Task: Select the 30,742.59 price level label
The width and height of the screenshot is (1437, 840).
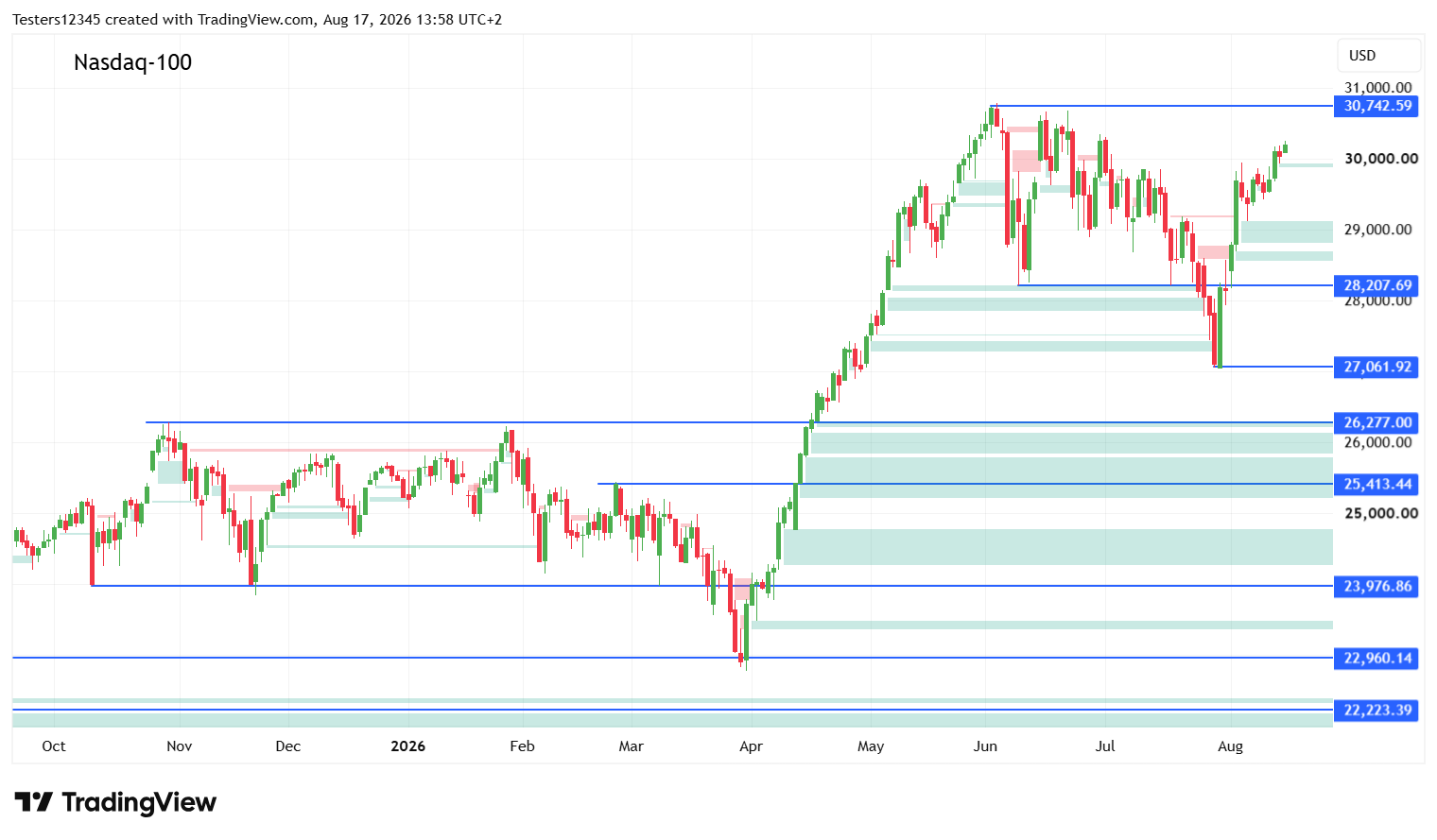Action: 1376,106
